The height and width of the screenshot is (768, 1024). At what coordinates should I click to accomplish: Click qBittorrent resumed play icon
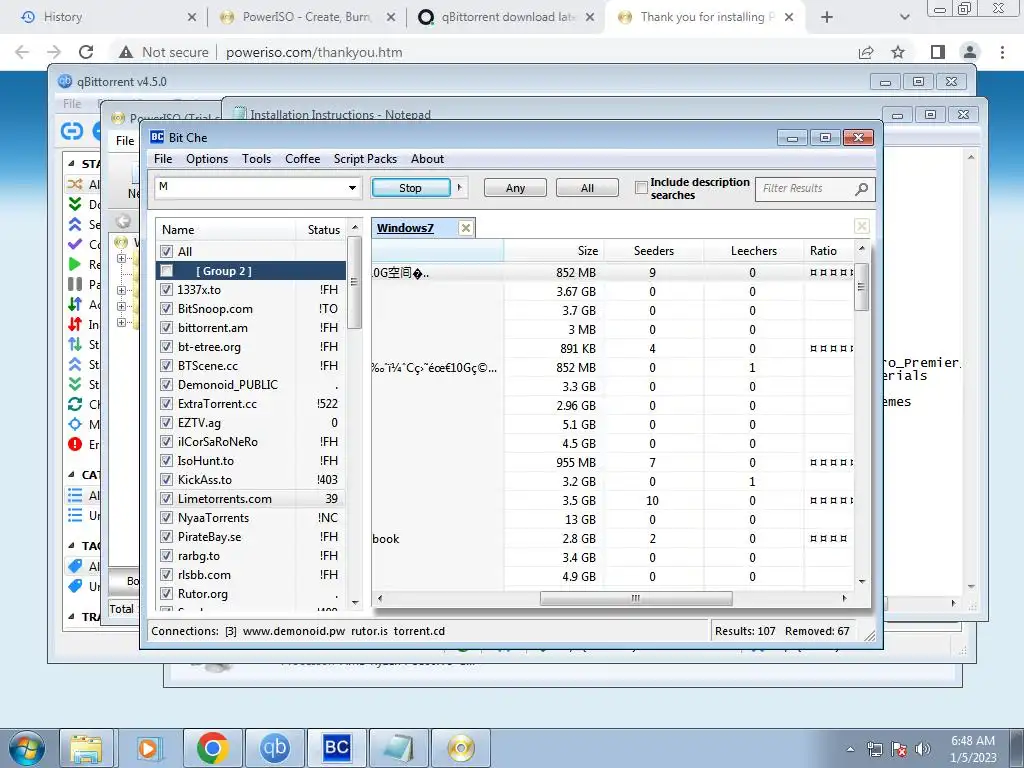click(x=75, y=264)
